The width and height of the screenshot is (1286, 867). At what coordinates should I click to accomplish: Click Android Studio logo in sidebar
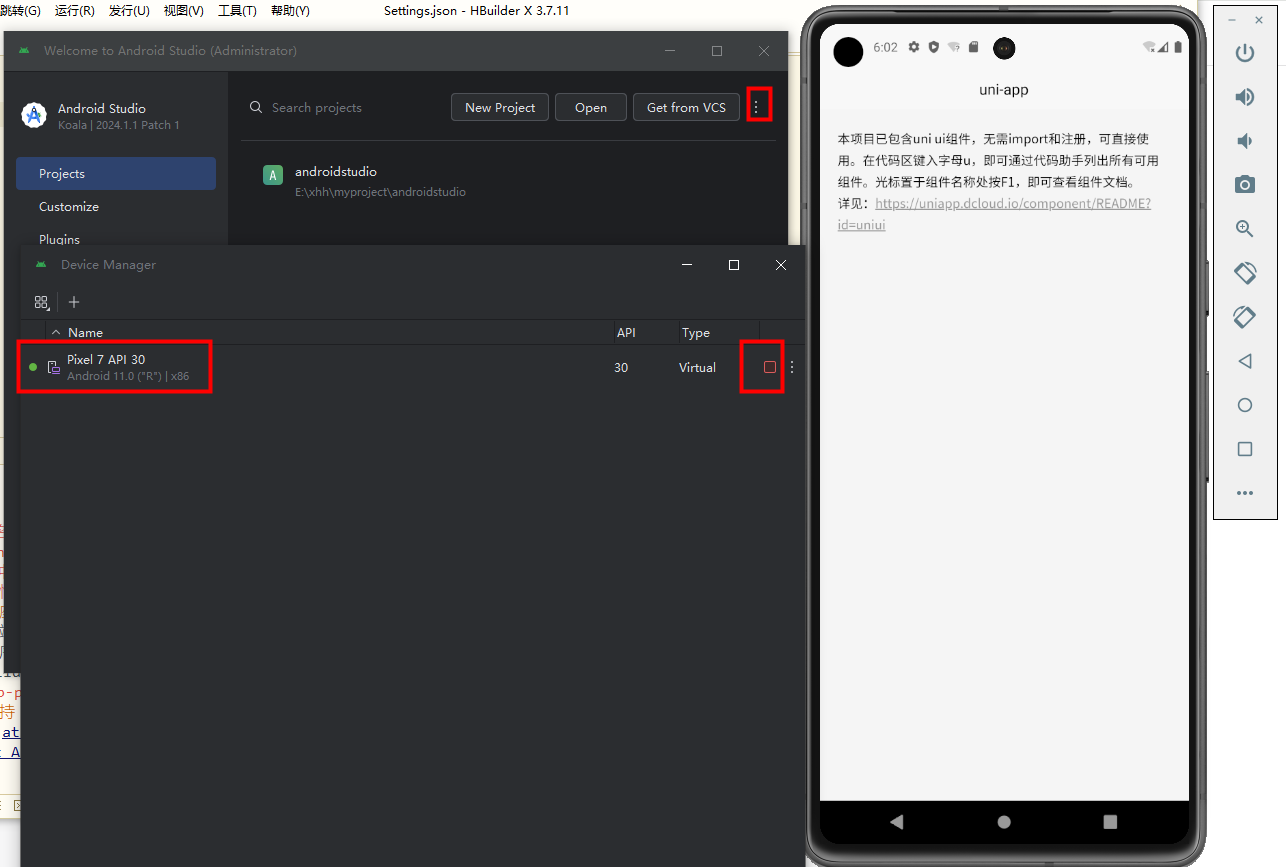(34, 115)
